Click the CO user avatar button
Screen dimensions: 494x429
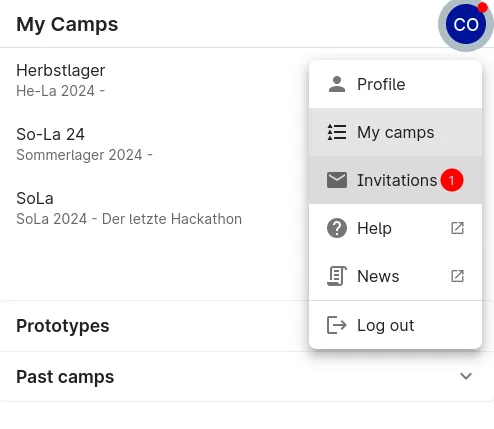(x=466, y=24)
